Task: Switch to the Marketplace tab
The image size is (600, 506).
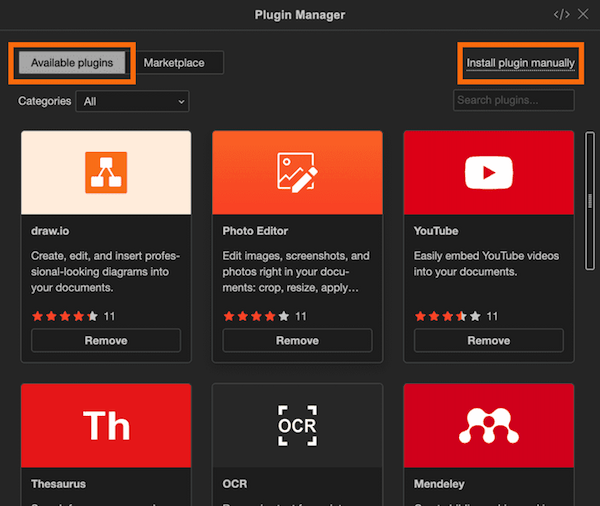Action: click(174, 63)
